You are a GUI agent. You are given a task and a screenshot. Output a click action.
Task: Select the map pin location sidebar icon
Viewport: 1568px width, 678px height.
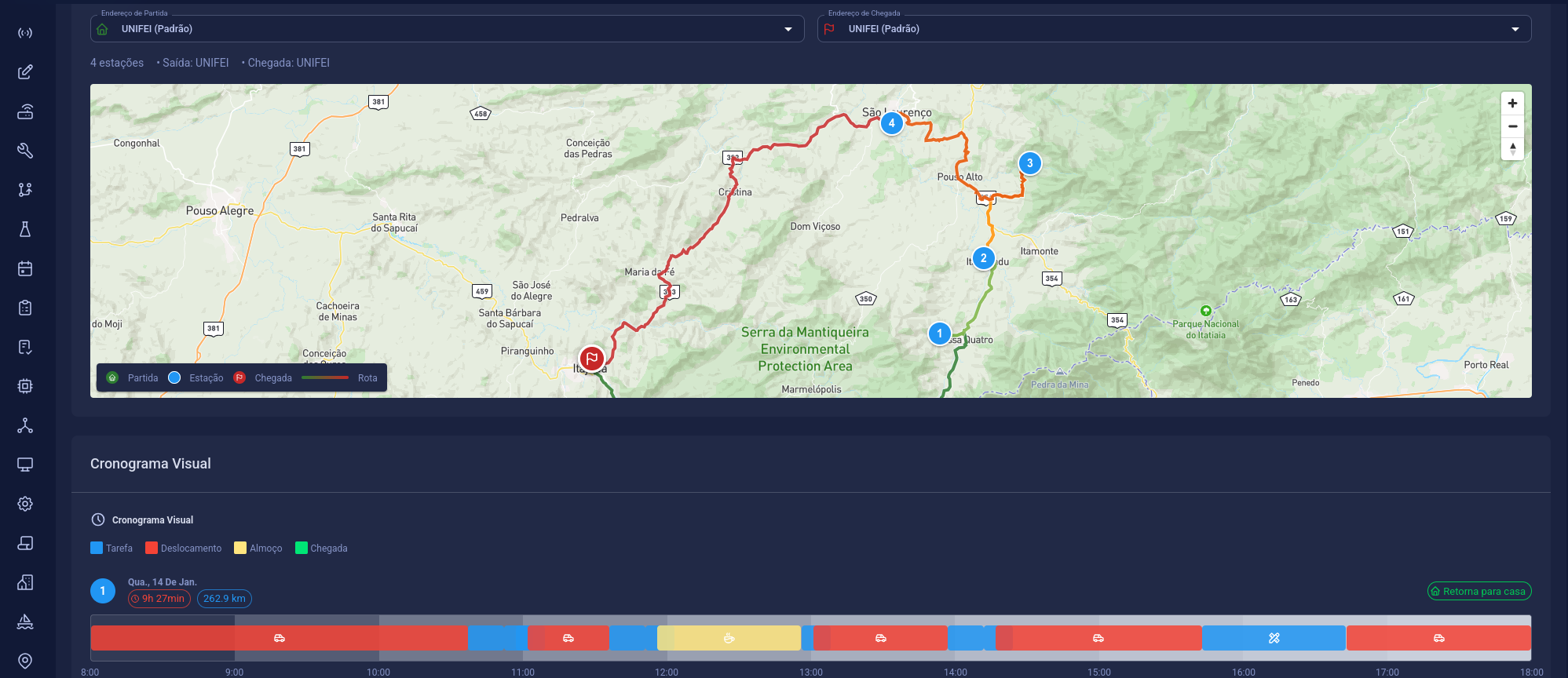(25, 661)
